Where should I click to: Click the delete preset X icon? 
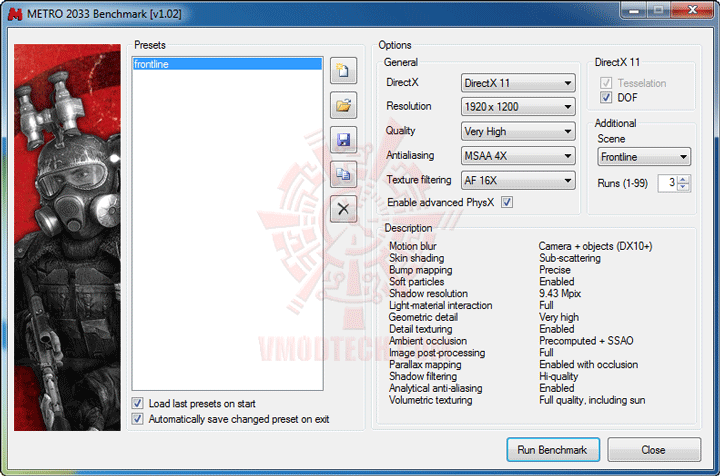pos(343,209)
